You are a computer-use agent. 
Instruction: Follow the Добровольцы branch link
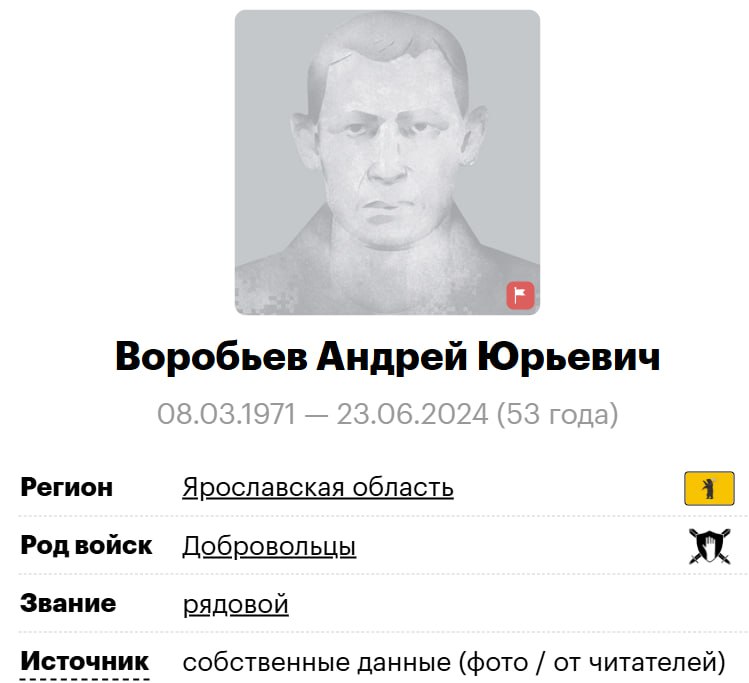(269, 546)
